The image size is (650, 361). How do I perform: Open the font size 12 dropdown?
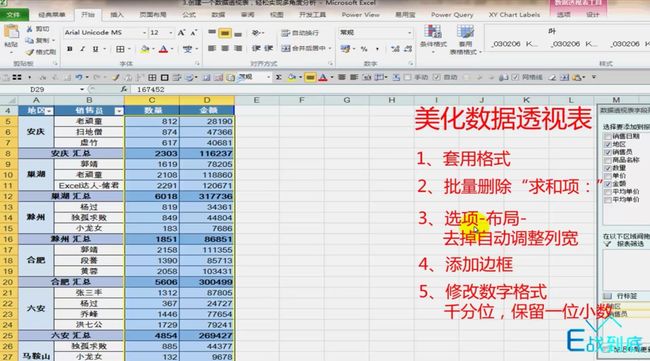pyautogui.click(x=170, y=32)
